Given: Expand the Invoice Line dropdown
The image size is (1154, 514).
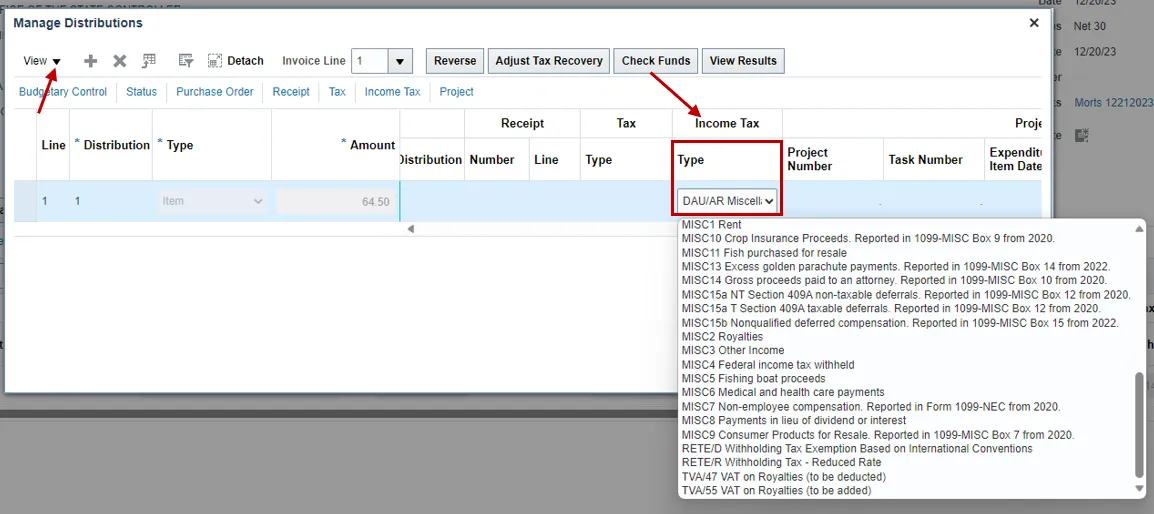Looking at the screenshot, I should (400, 61).
